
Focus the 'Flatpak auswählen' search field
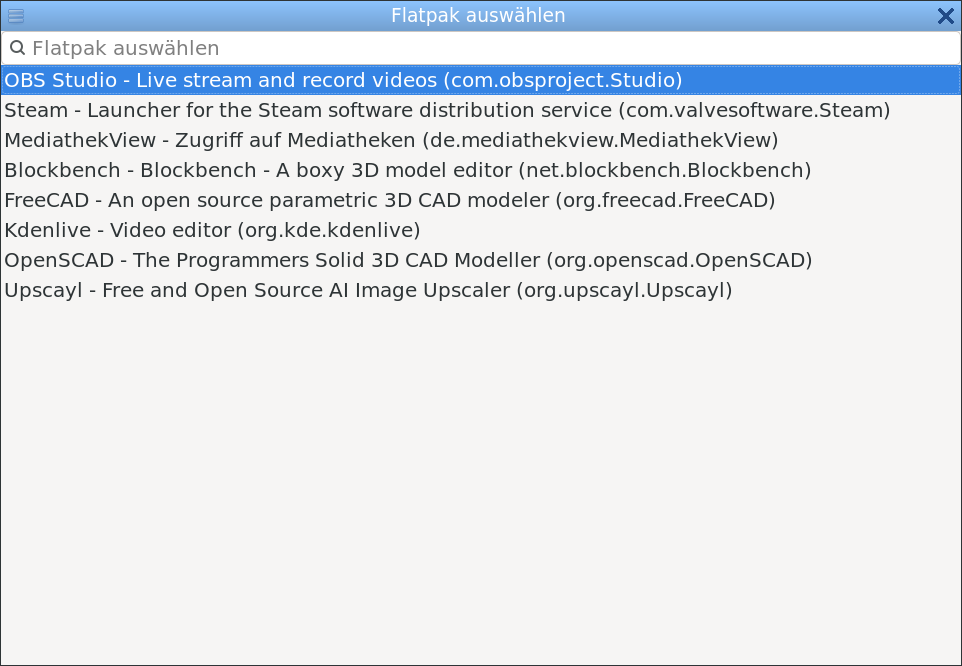[x=480, y=48]
